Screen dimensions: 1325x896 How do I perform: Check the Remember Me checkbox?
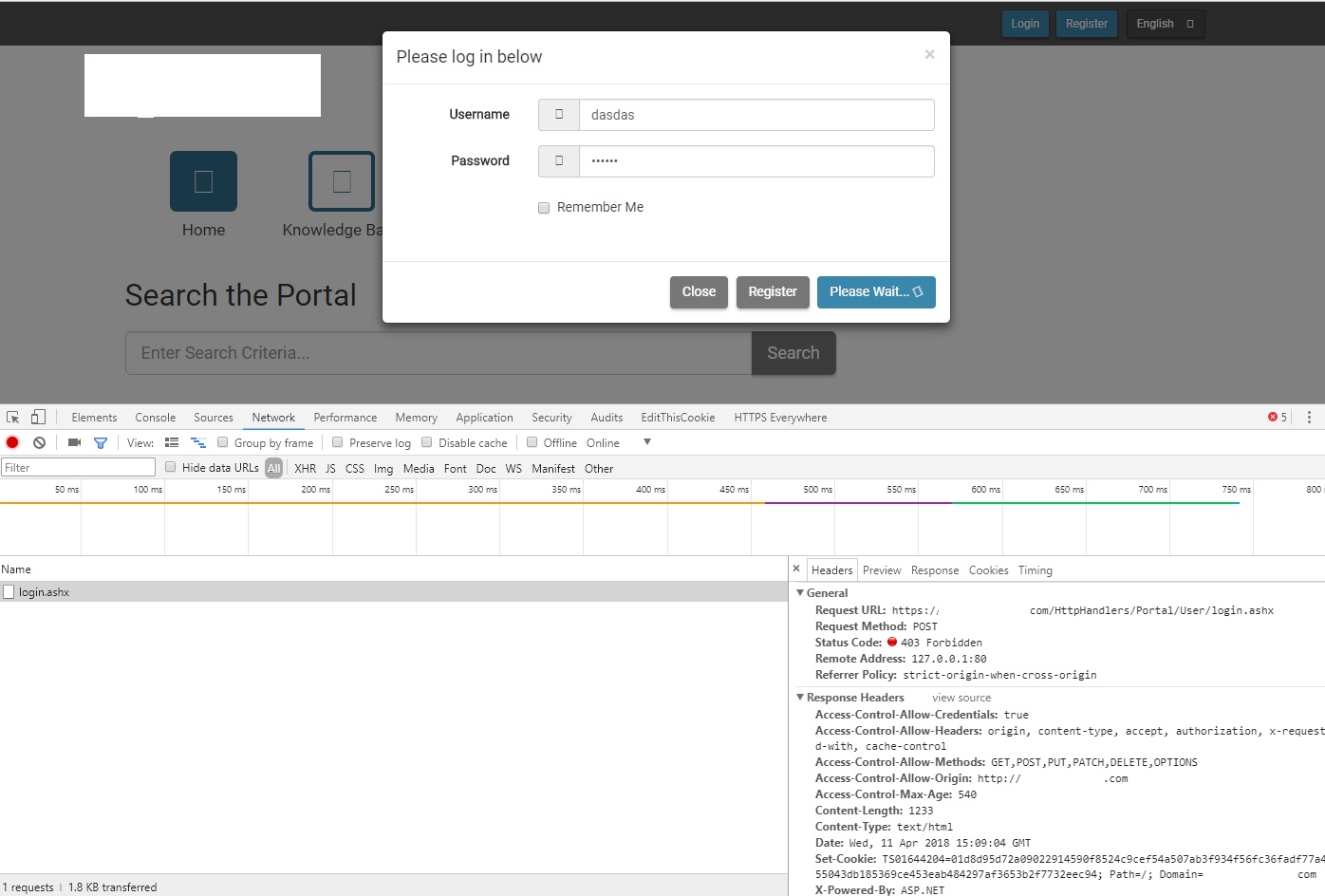click(x=544, y=208)
